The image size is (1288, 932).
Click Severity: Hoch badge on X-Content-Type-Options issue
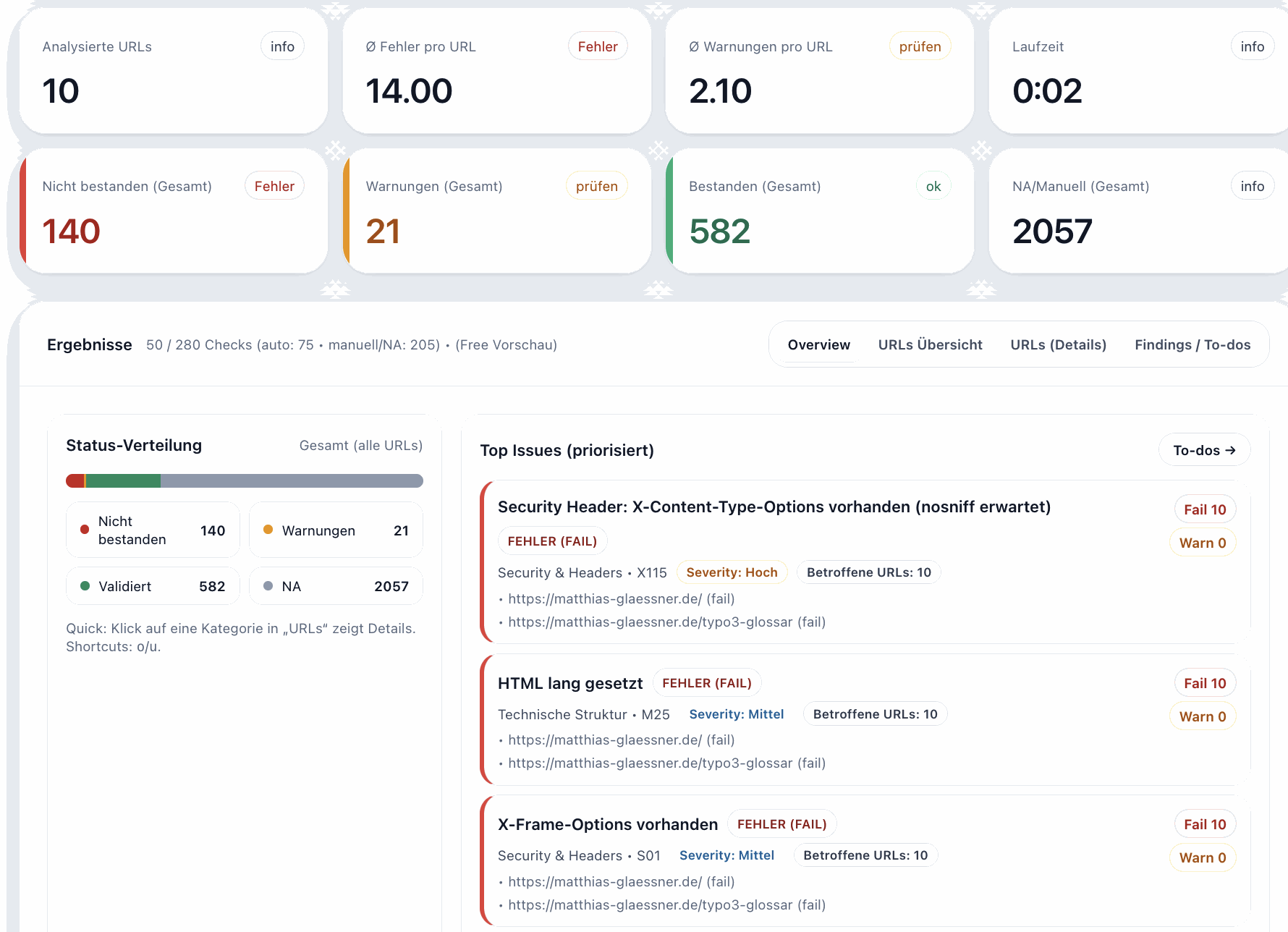[x=732, y=572]
